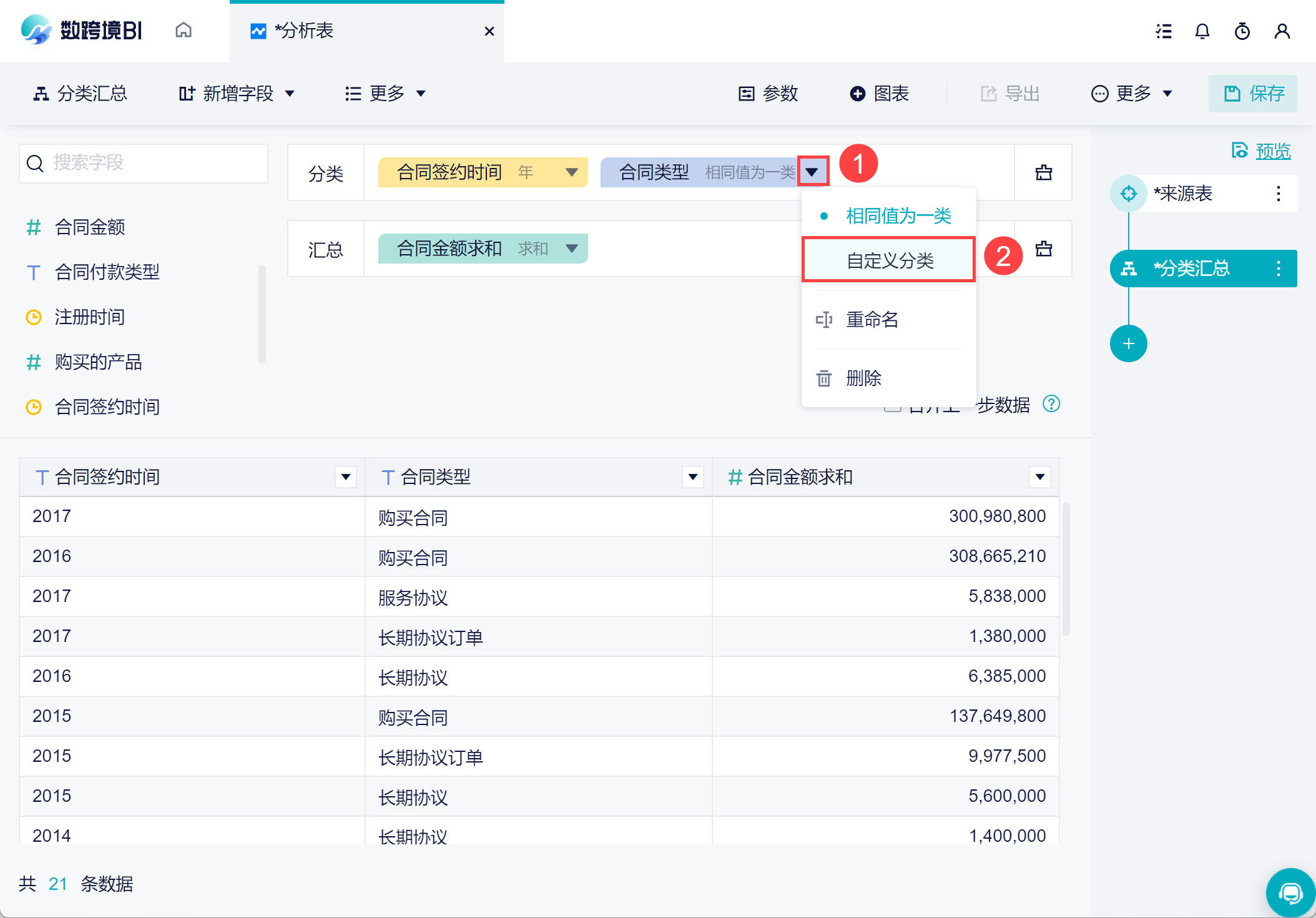Open the 合同类型 chip dropdown arrow
Image resolution: width=1316 pixels, height=918 pixels.
click(812, 172)
